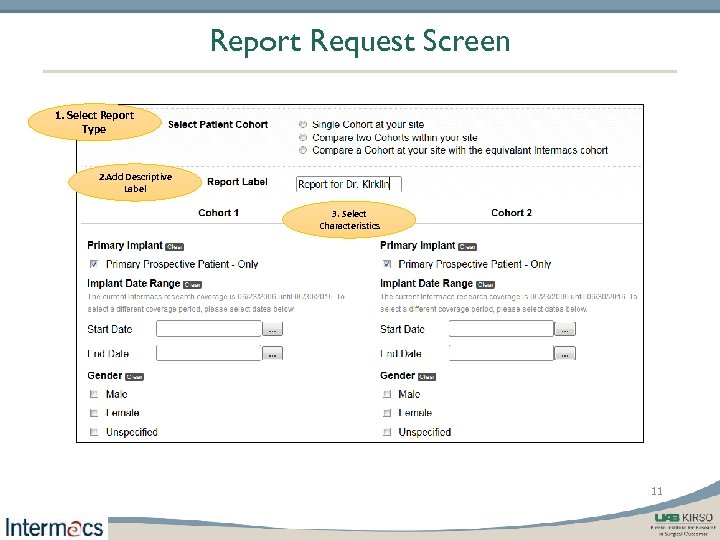
Task: Clear Primary Implant for Cohort 2
Action: coord(467,247)
